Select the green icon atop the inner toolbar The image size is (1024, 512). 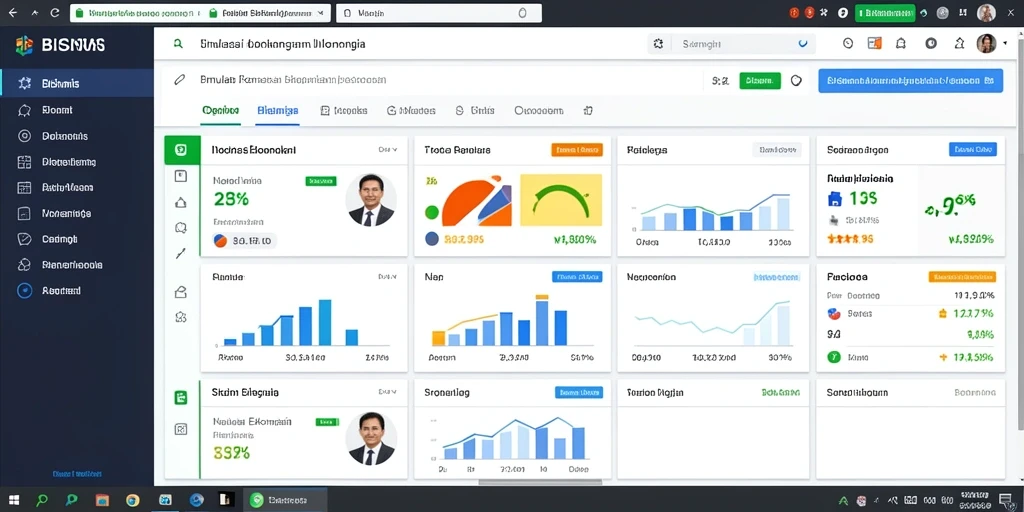[x=181, y=150]
